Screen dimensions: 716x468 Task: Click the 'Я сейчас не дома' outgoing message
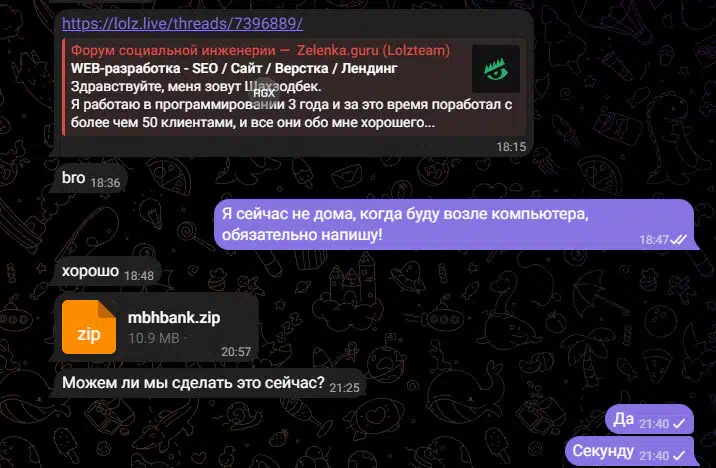tap(454, 224)
